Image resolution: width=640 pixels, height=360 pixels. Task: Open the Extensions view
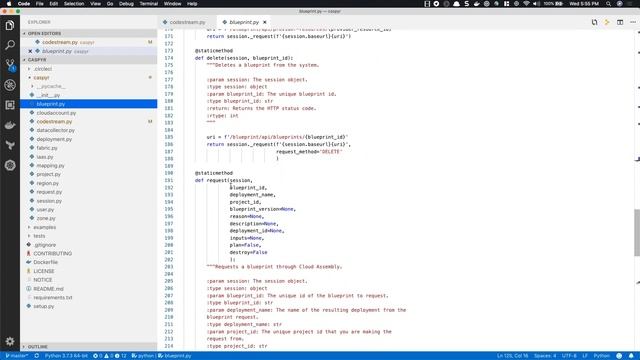click(x=10, y=105)
